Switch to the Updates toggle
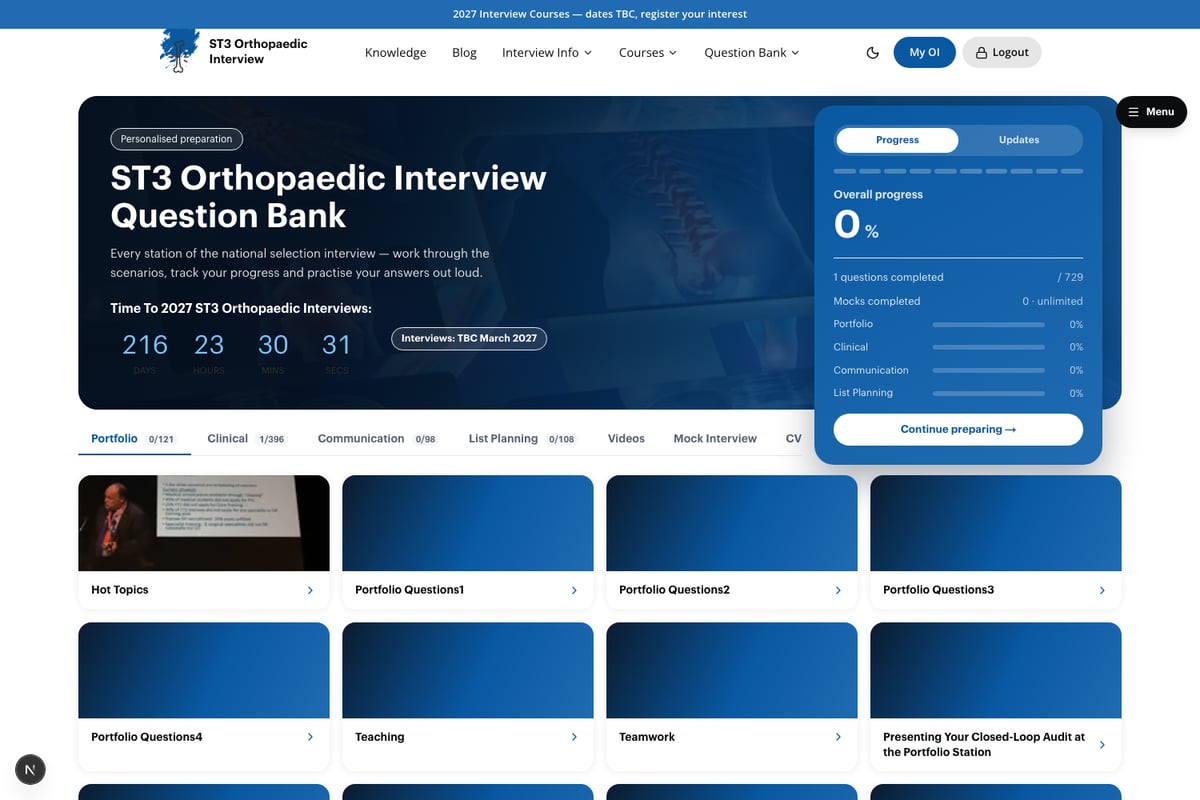Image resolution: width=1200 pixels, height=800 pixels. 1019,140
